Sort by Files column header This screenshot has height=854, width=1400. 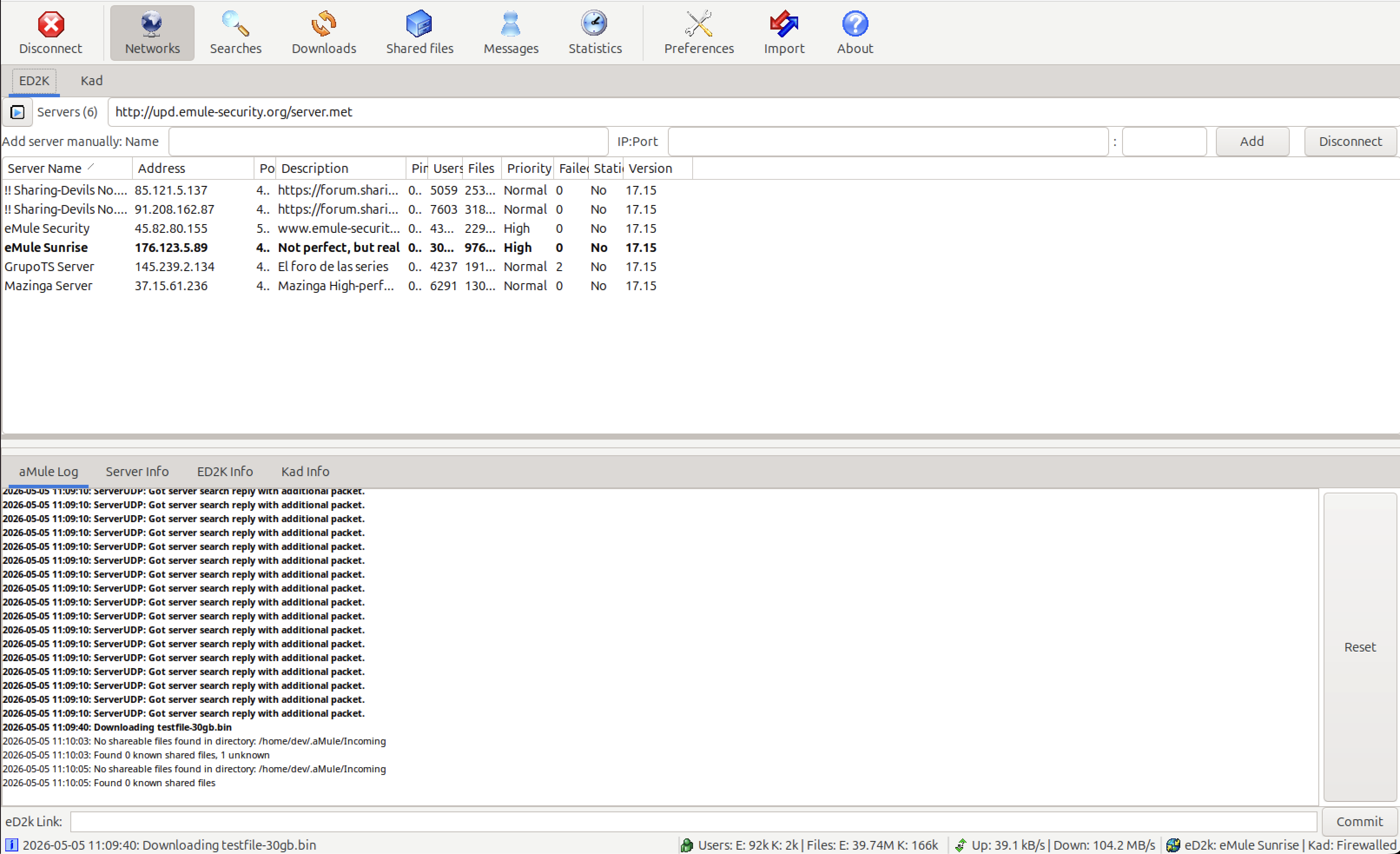(482, 168)
